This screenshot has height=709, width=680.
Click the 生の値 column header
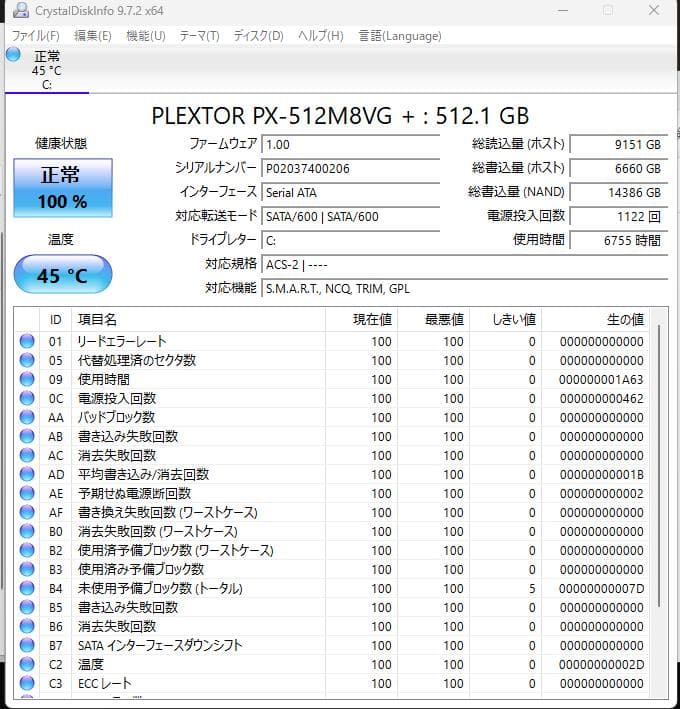595,320
